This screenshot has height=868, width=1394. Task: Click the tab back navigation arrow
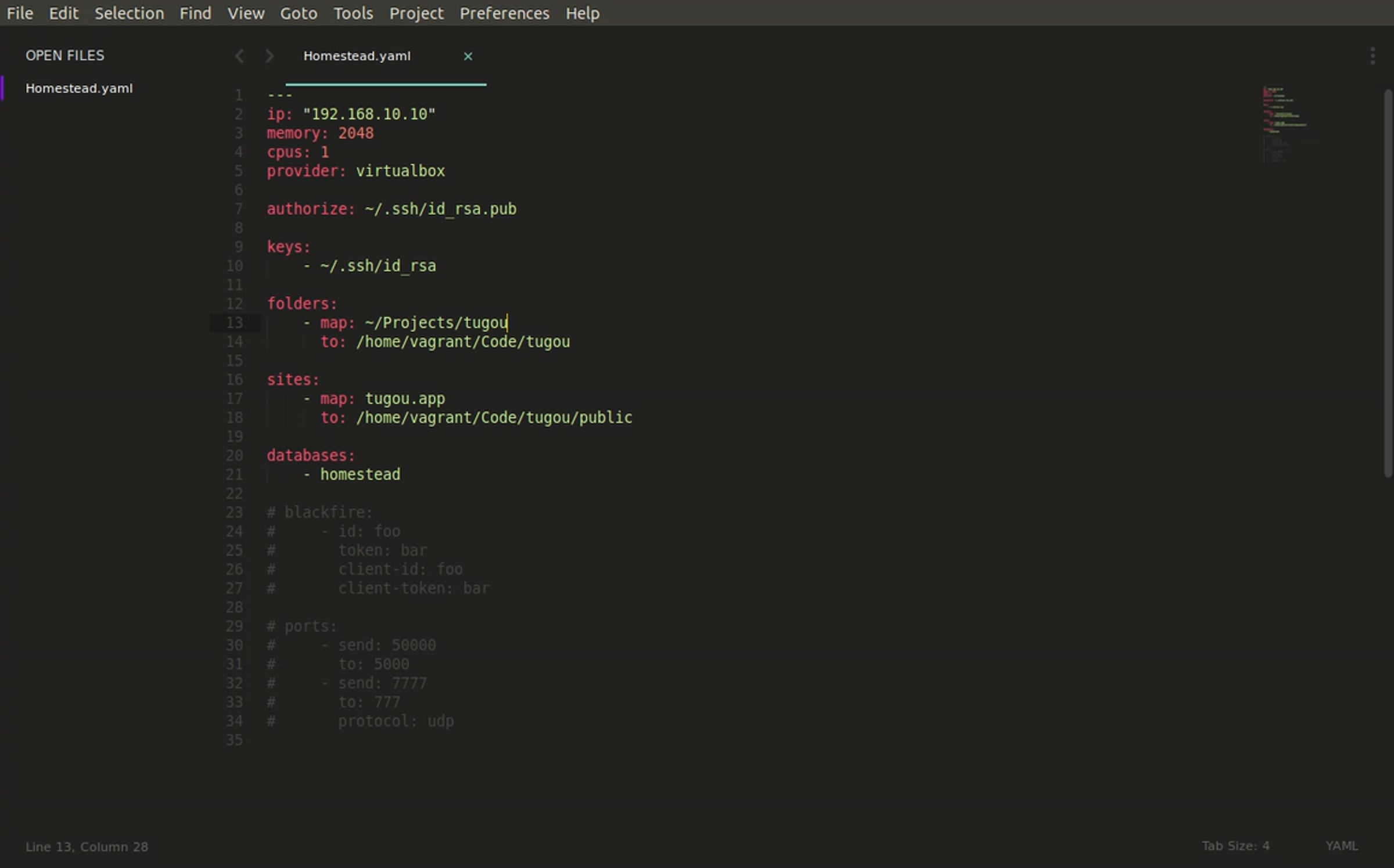tap(239, 56)
